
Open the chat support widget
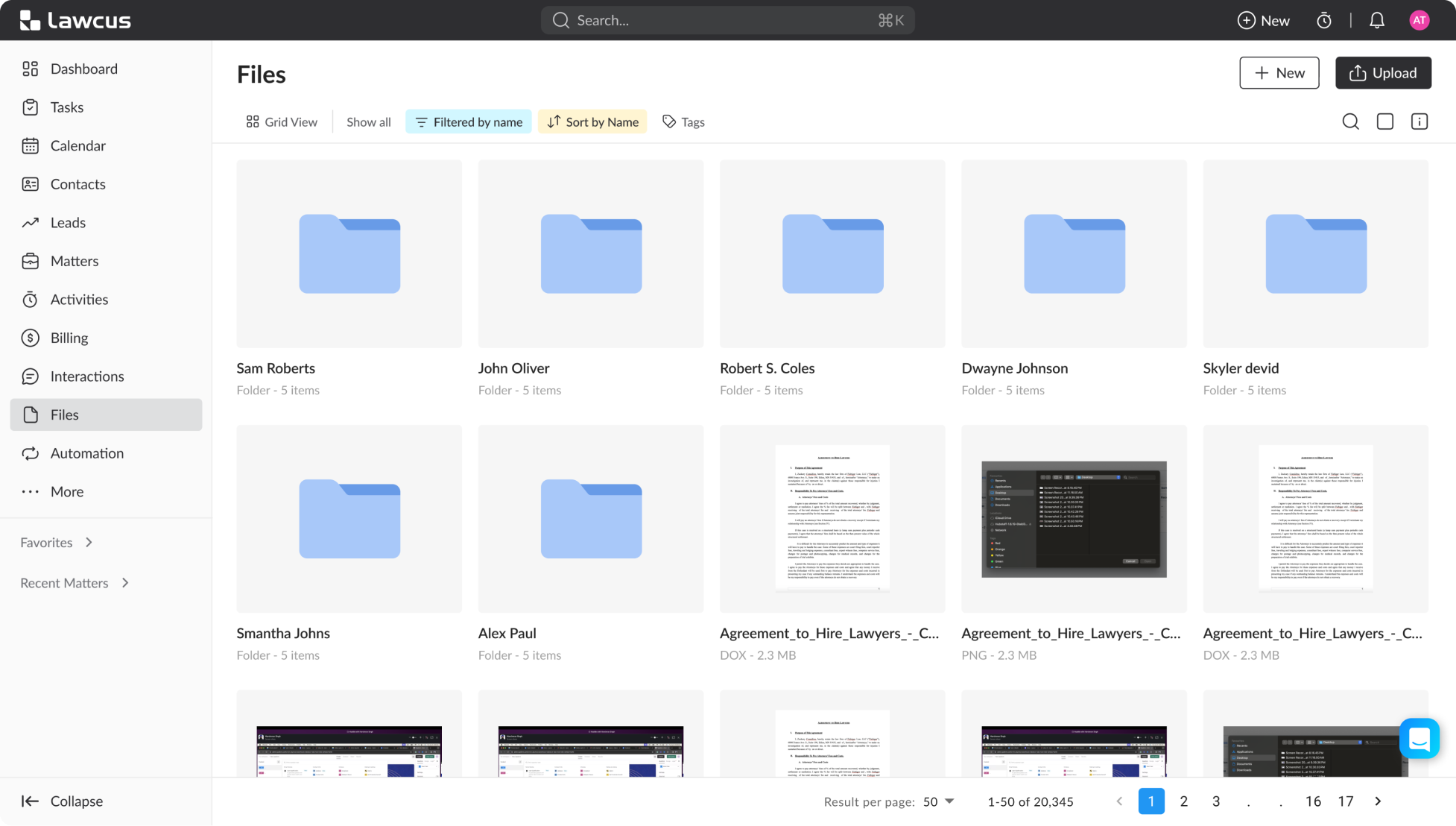1419,738
